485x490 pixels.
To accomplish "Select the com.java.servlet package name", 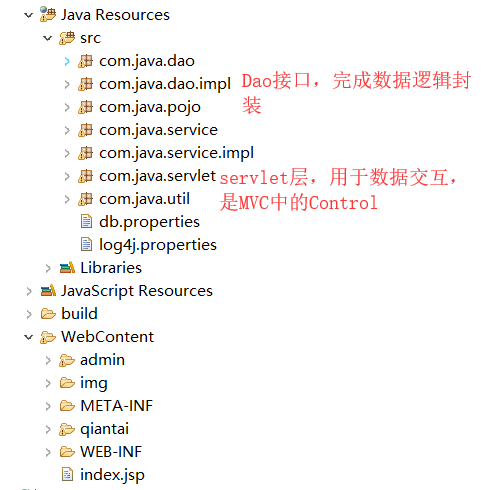I will coord(158,176).
